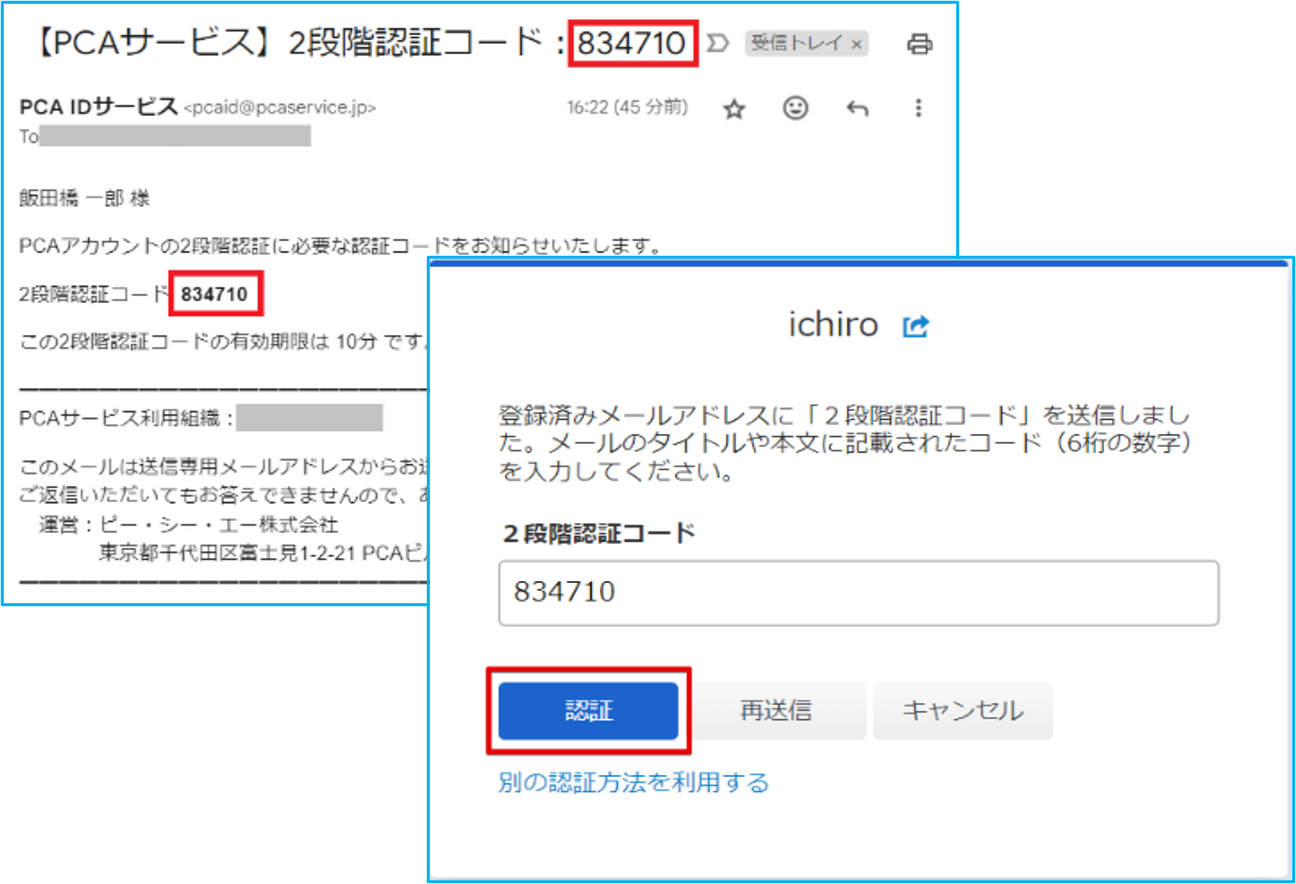The height and width of the screenshot is (884, 1296).
Task: Click the blue 認証 button
Action: point(588,711)
